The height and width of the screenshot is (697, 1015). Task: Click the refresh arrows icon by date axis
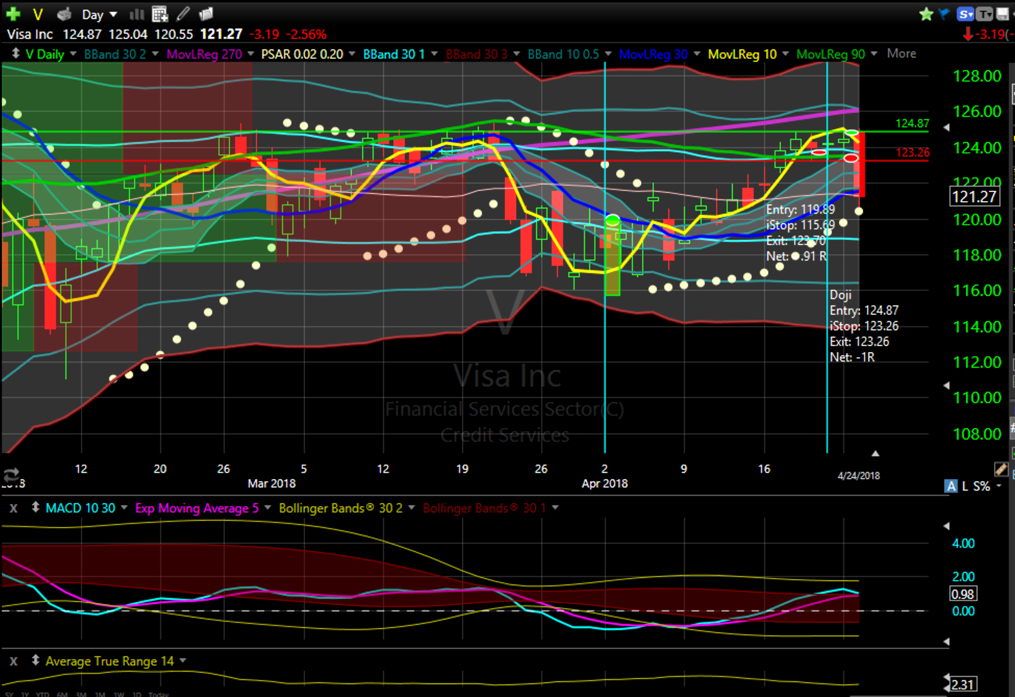[10, 476]
